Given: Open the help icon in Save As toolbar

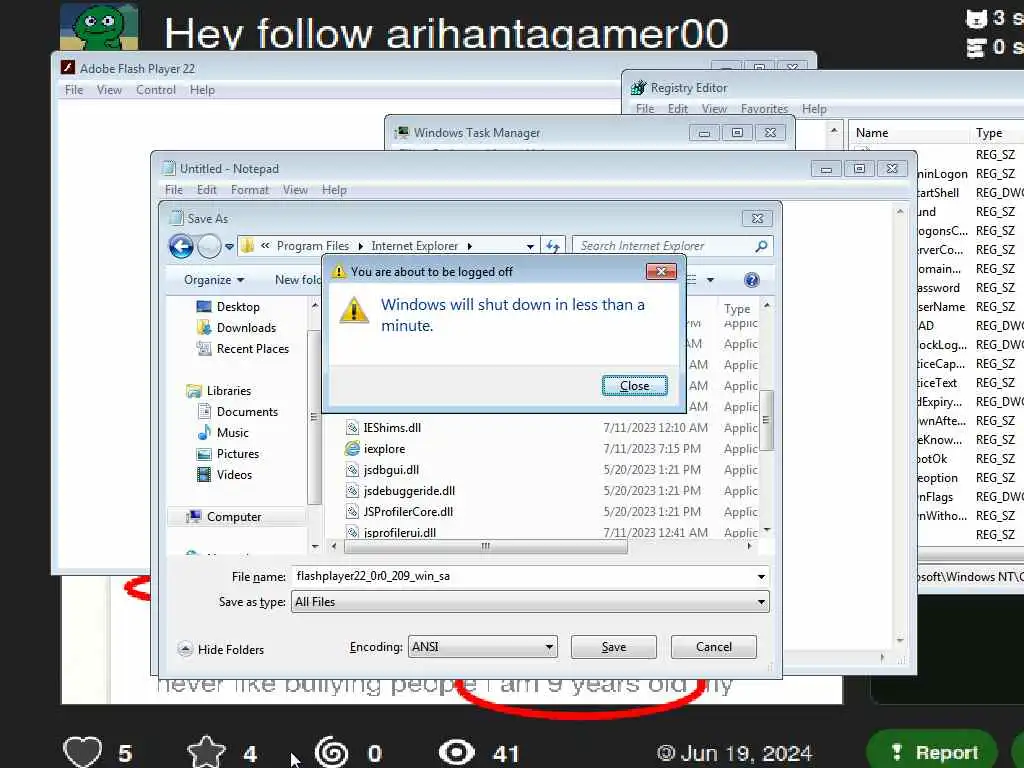Looking at the screenshot, I should click(752, 280).
